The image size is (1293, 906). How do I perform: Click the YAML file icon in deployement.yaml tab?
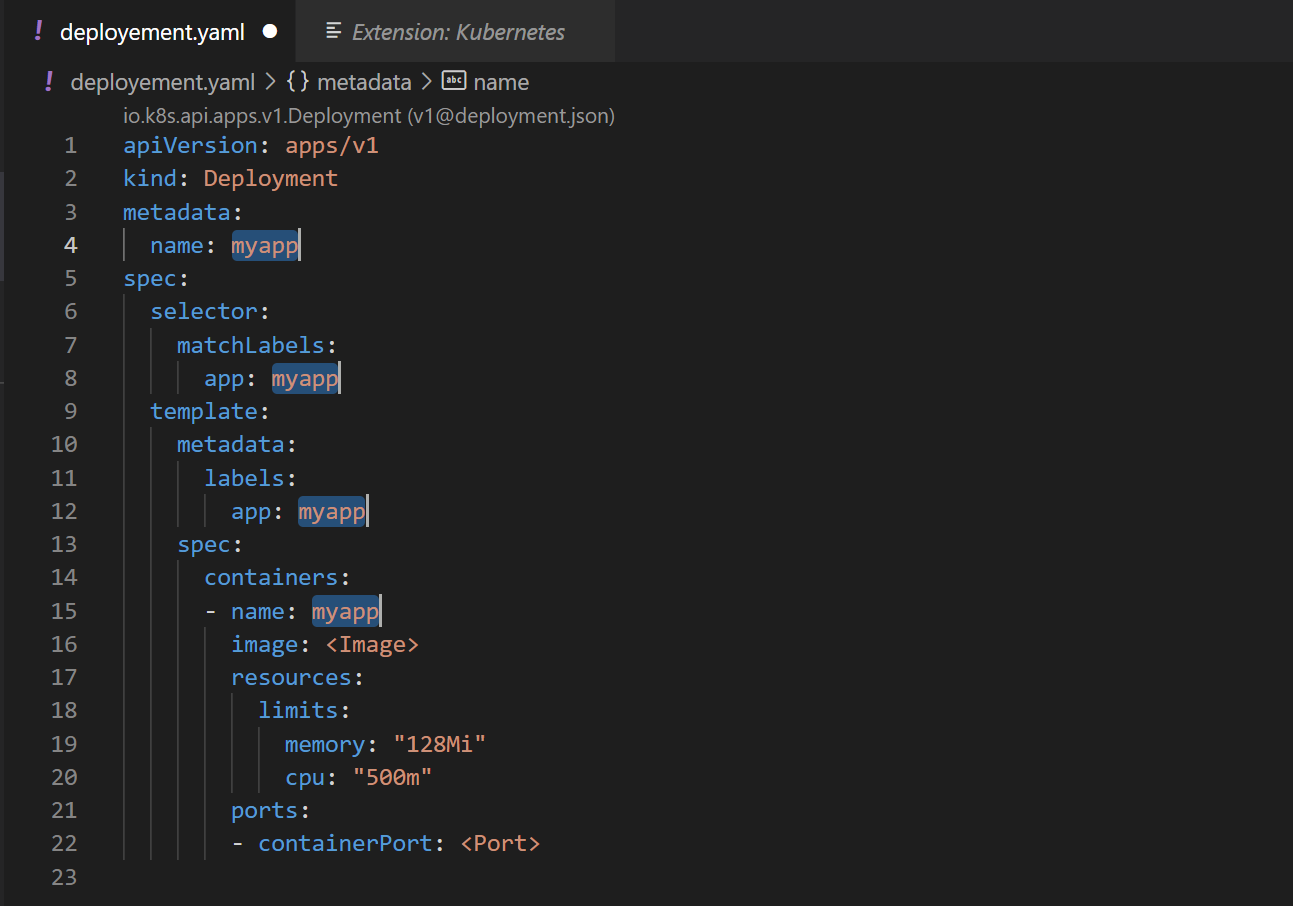tap(38, 31)
